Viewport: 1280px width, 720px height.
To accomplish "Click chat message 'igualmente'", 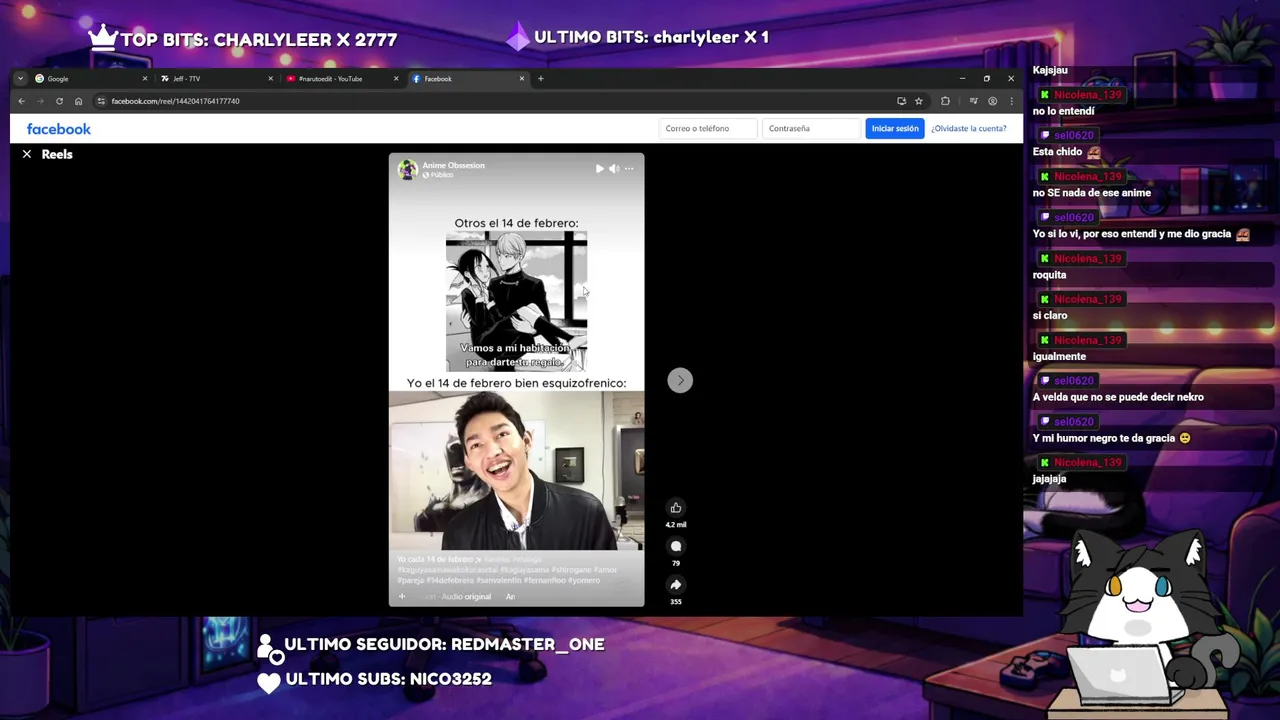I will point(1059,356).
